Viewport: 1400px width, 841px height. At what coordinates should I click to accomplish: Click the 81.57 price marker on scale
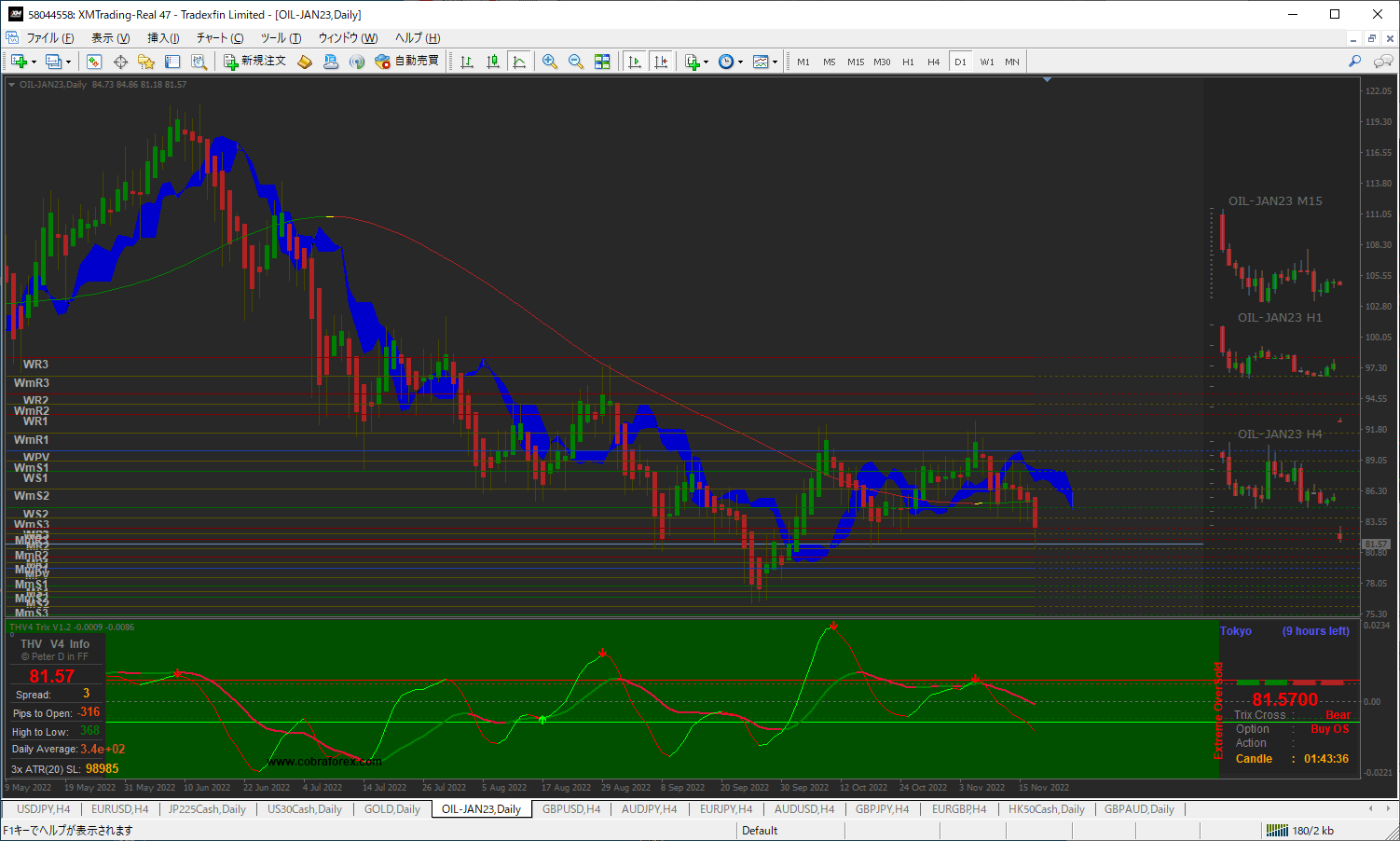tap(1376, 544)
